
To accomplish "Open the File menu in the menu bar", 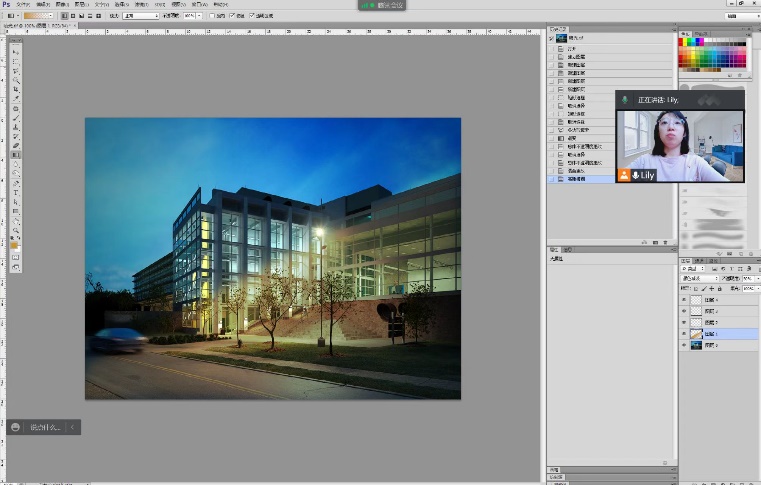I will pos(22,5).
